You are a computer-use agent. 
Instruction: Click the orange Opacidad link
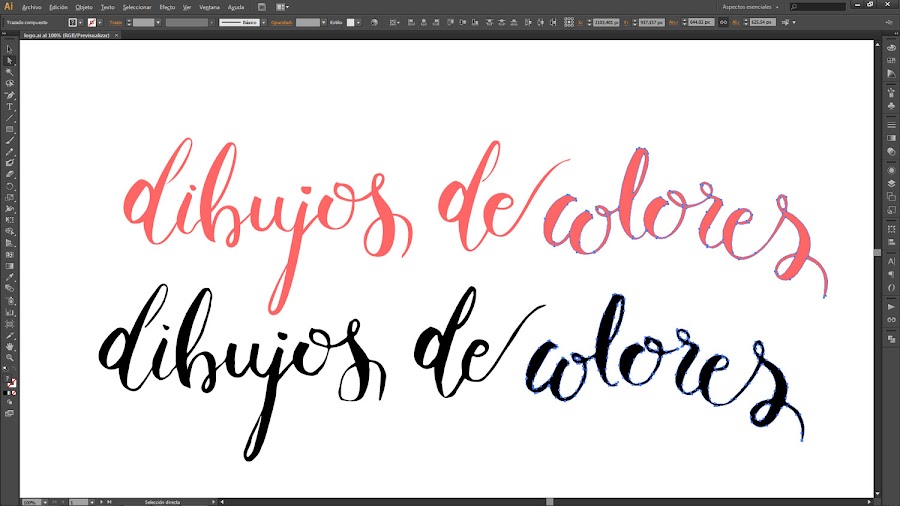click(x=282, y=22)
